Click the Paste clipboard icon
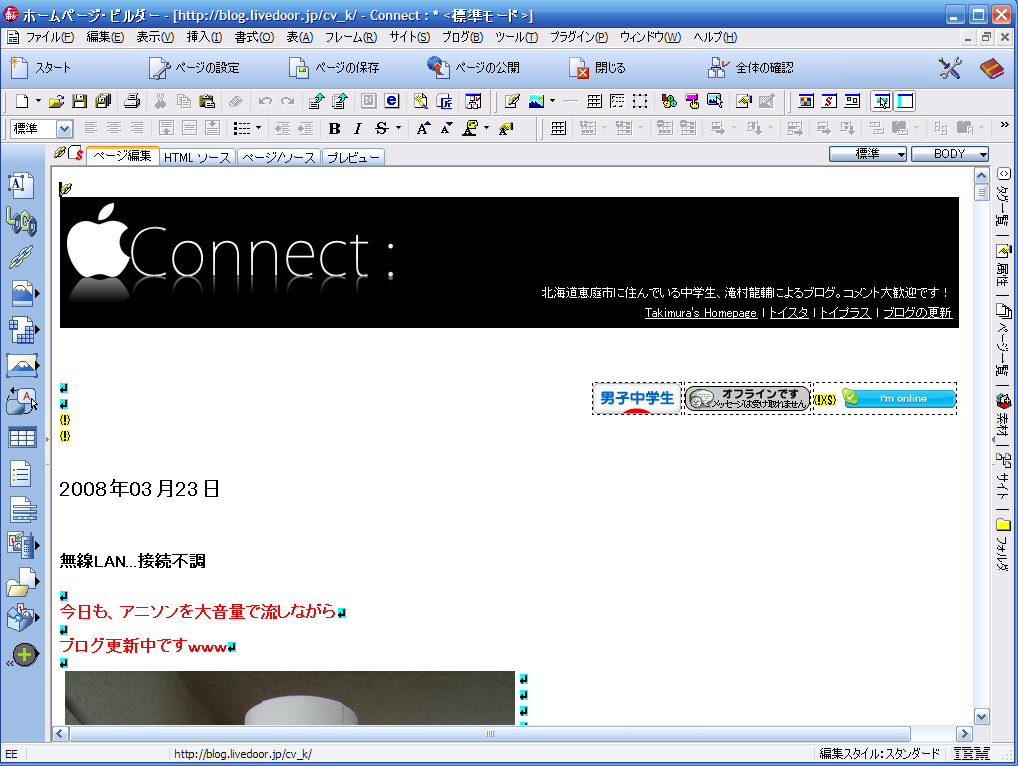The image size is (1018, 766). pos(207,101)
